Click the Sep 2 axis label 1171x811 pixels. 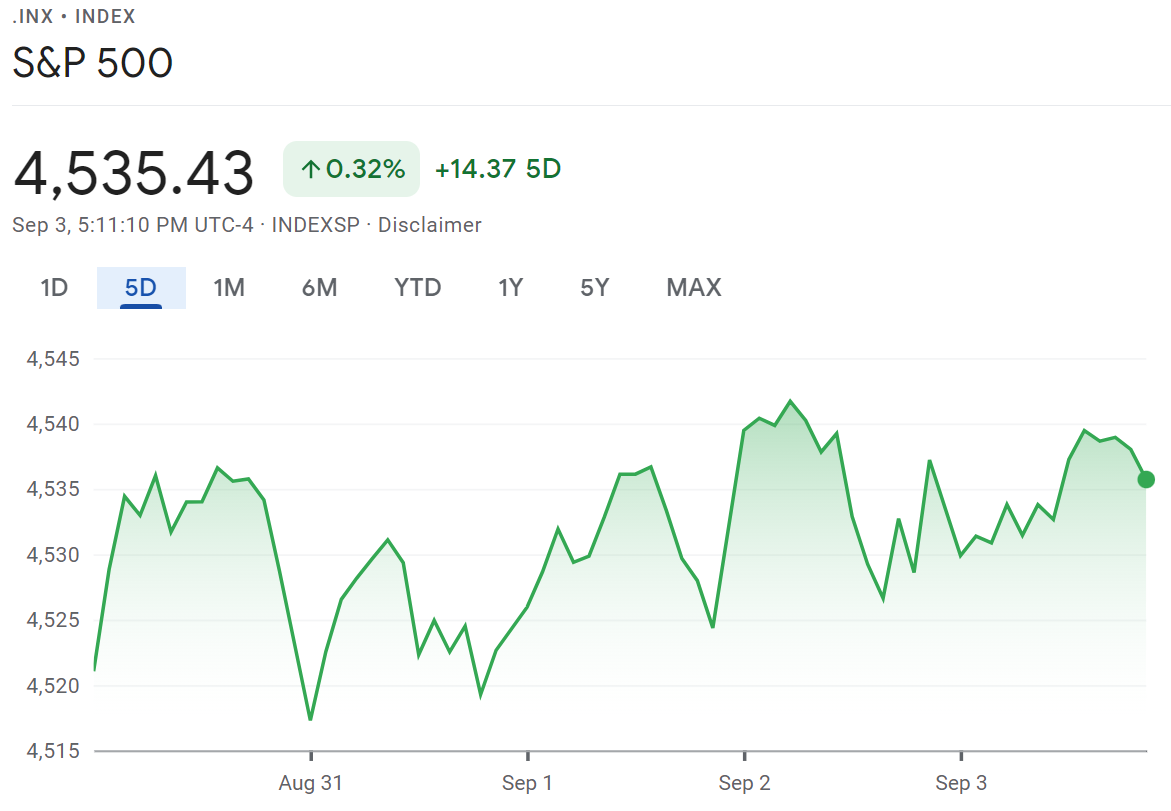pos(745,783)
